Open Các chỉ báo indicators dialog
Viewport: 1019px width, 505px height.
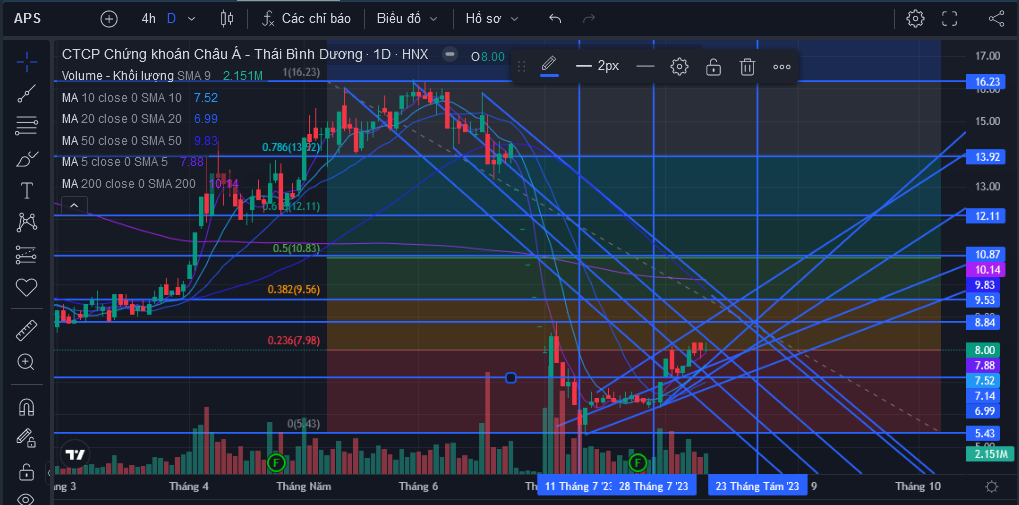pos(306,19)
